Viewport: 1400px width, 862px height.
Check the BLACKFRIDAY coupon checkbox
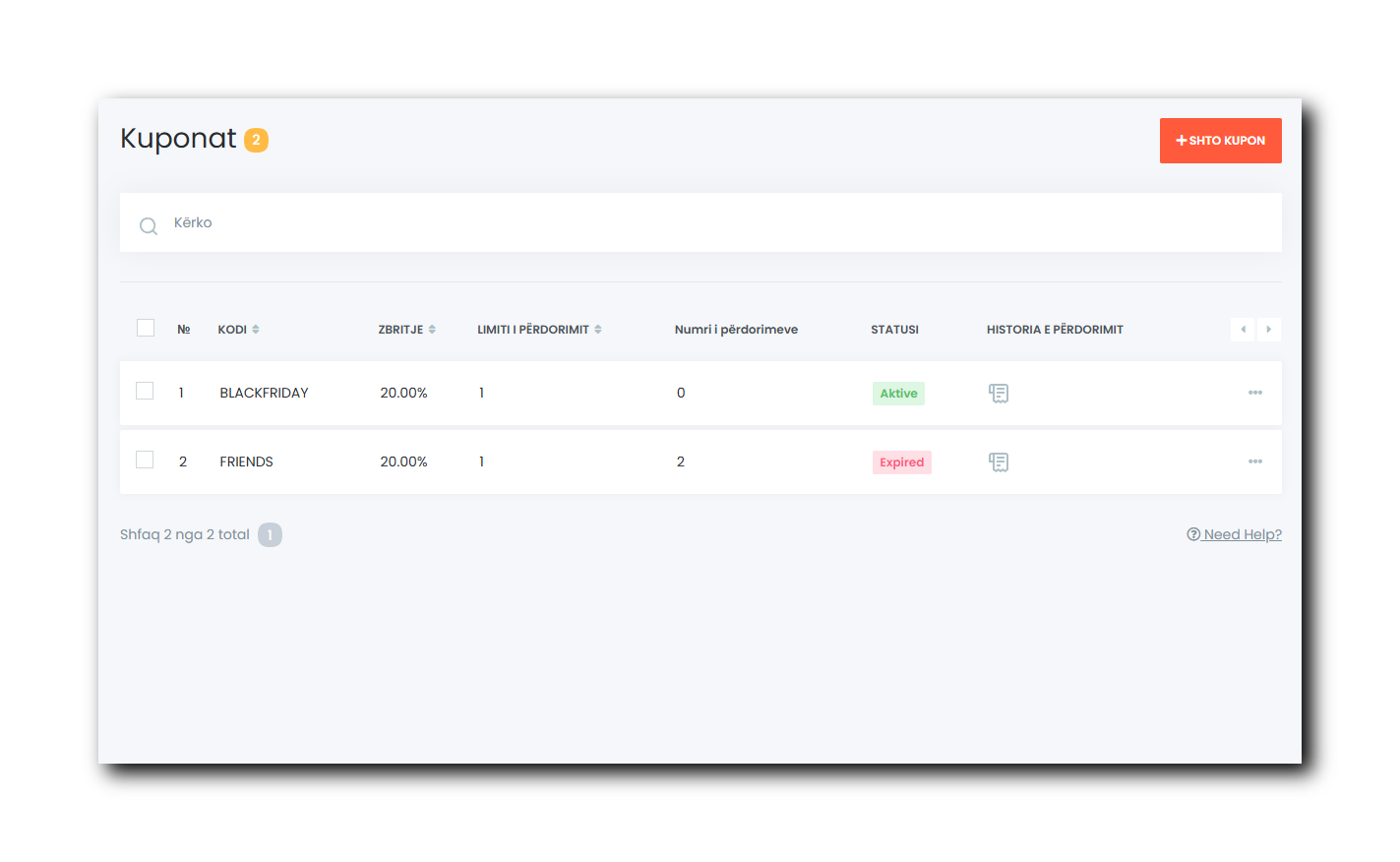[145, 391]
